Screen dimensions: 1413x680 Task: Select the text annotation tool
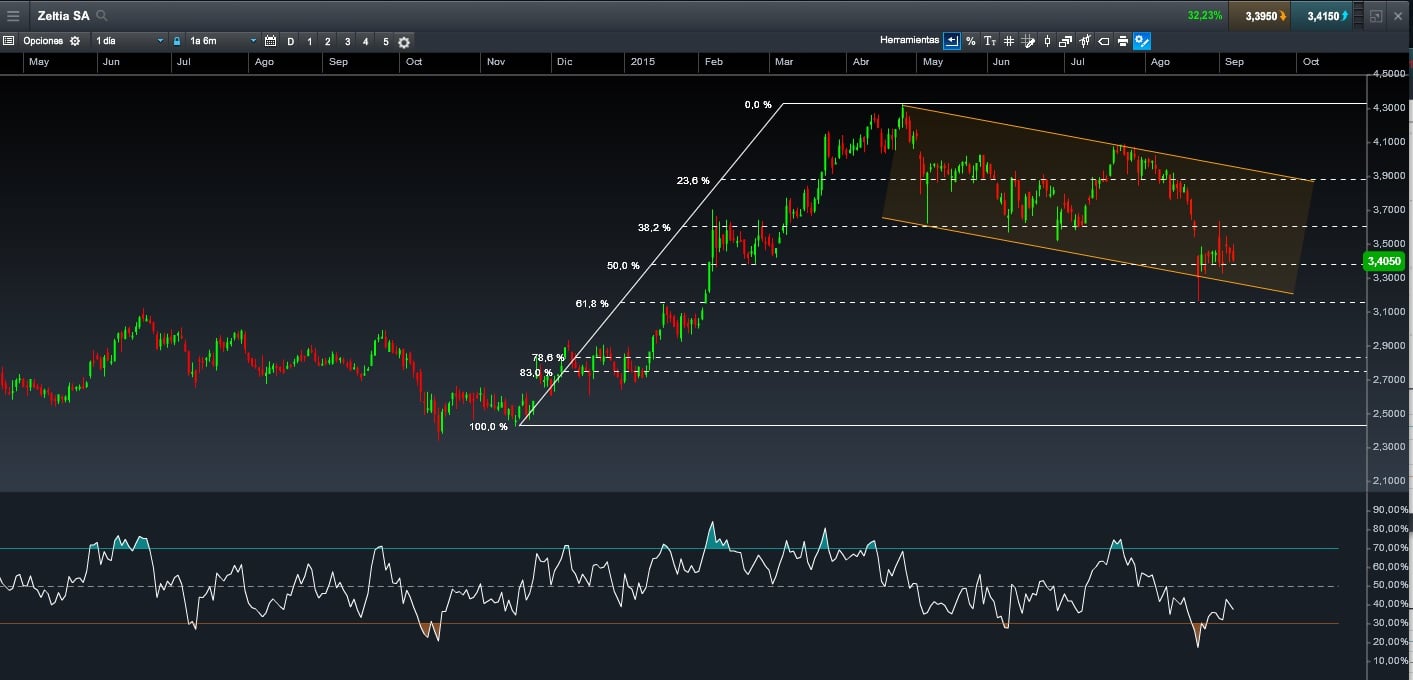[989, 41]
